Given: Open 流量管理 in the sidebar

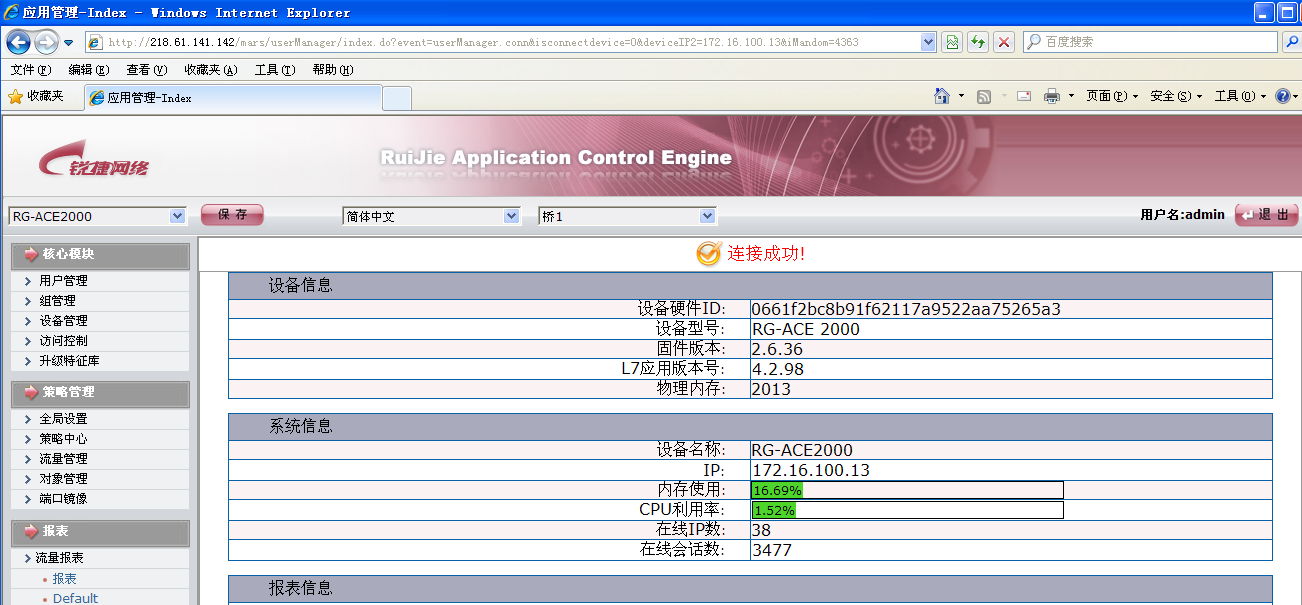Looking at the screenshot, I should coord(63,459).
